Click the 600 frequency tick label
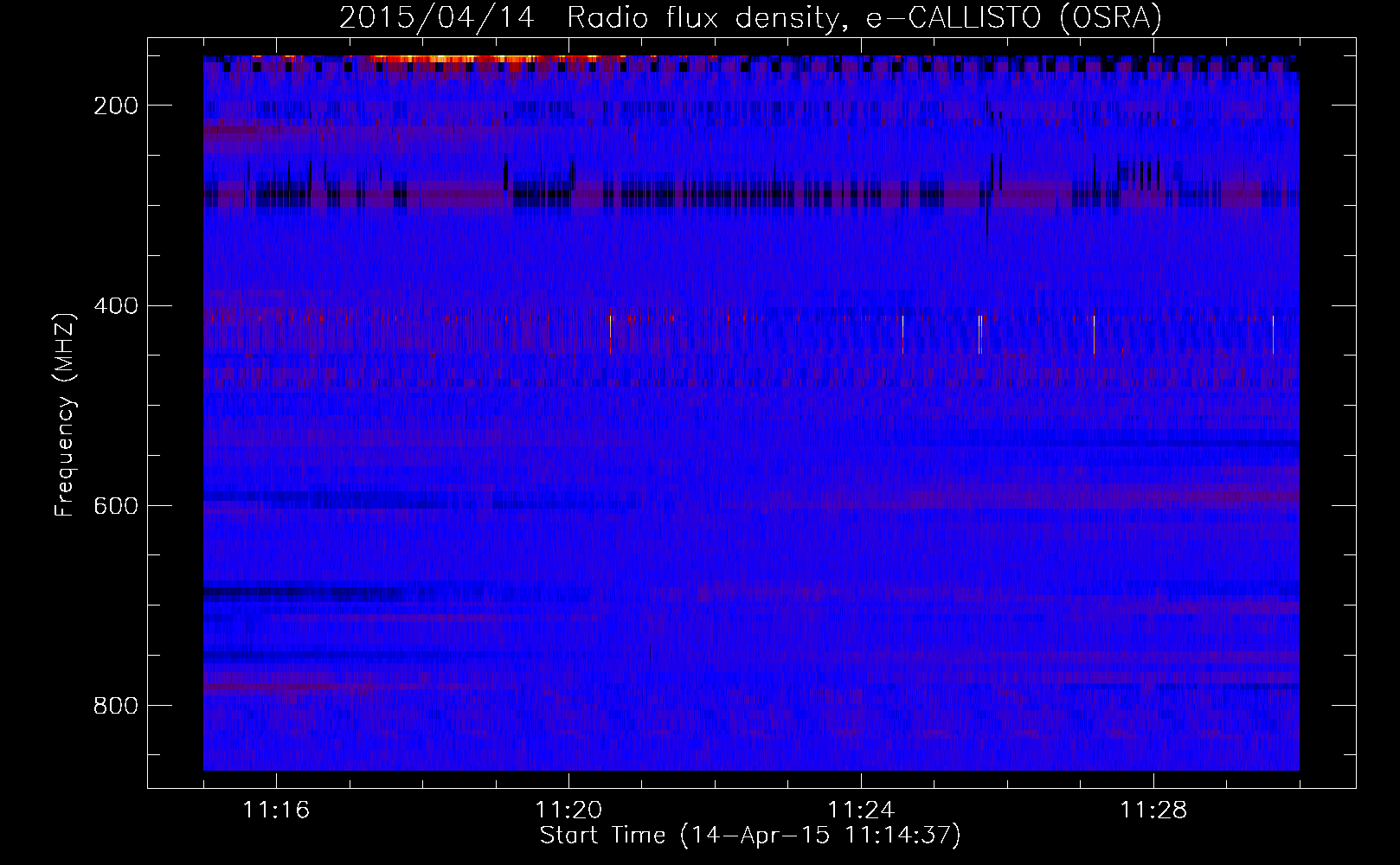This screenshot has height=865, width=1400. (116, 506)
